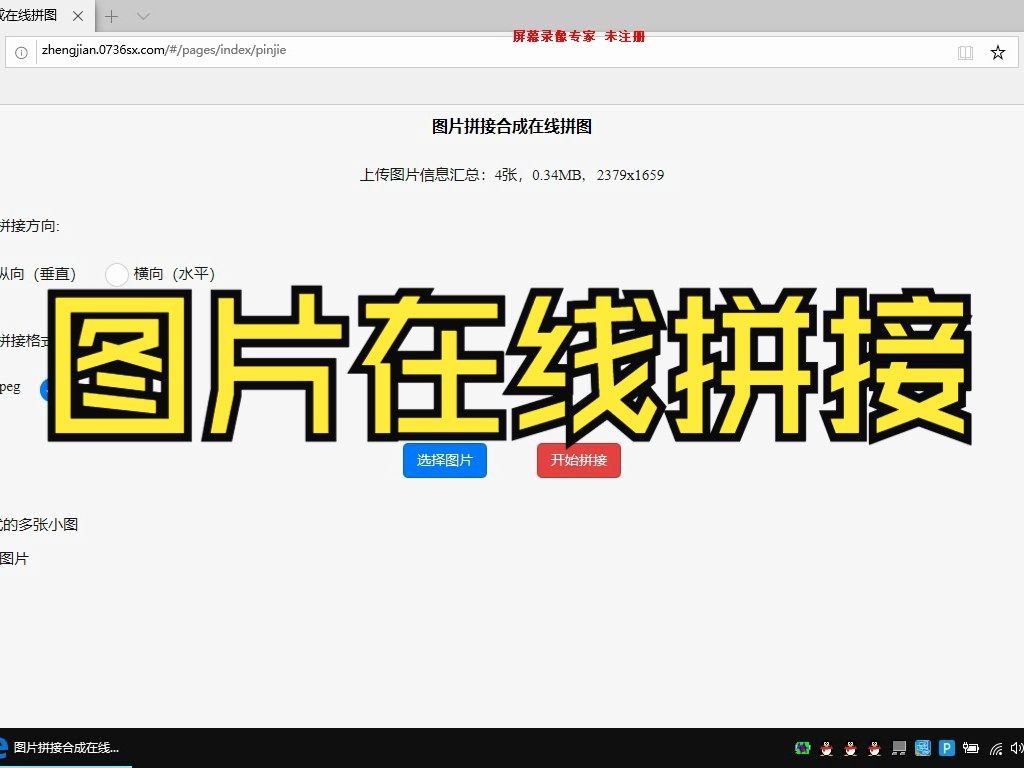
Task: Click the split-screen view icon near the star
Action: (x=965, y=52)
